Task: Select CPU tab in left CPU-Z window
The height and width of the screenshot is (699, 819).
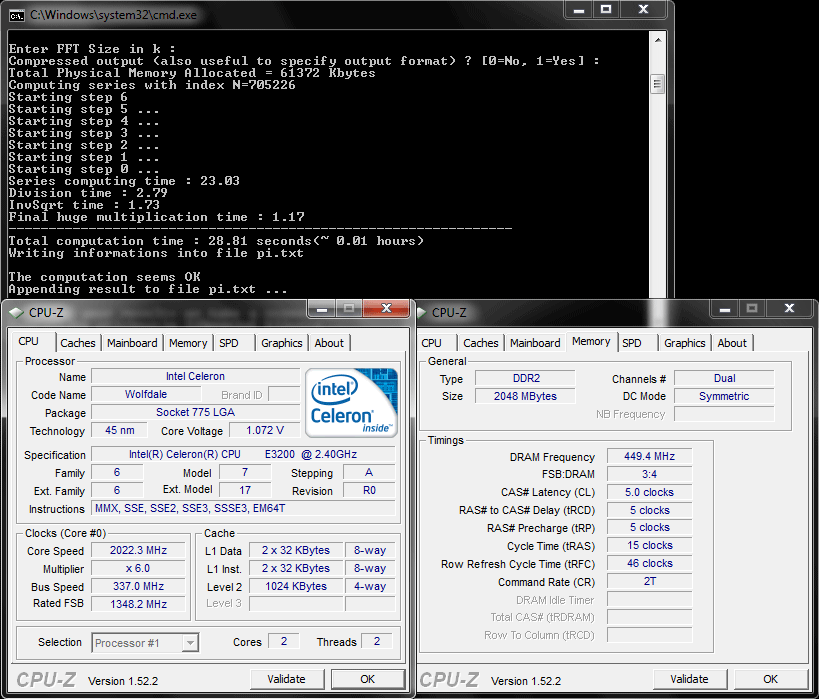Action: [x=29, y=342]
